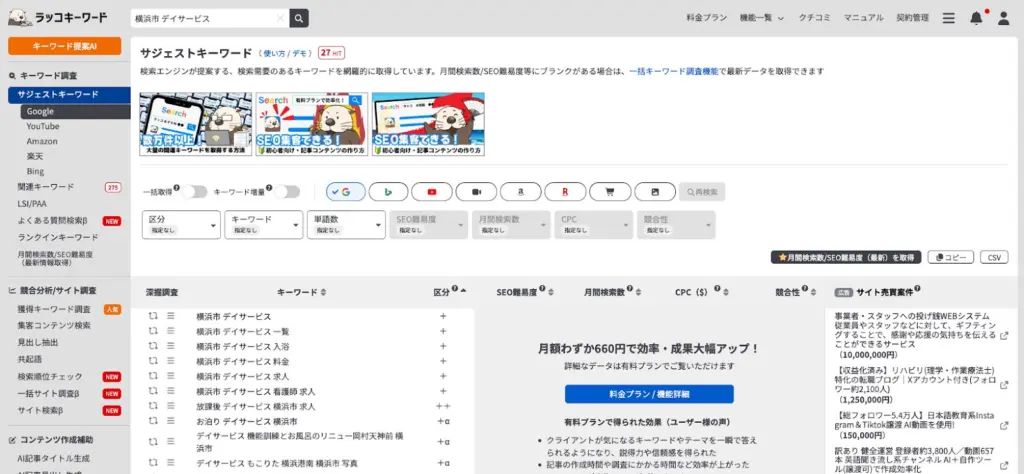Screen dimensions: 1024x474
Task: Open the hamburger menu in the header
Action: (x=948, y=18)
